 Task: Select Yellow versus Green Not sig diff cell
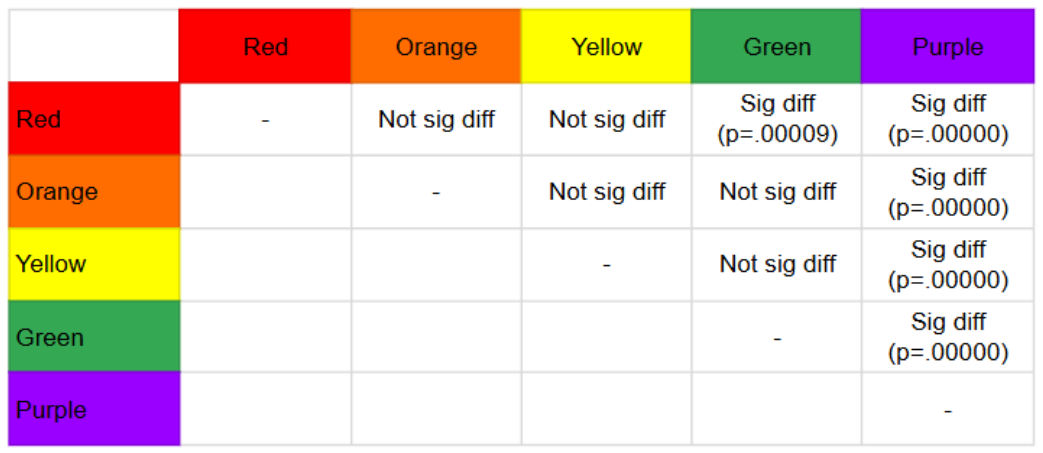tap(777, 264)
